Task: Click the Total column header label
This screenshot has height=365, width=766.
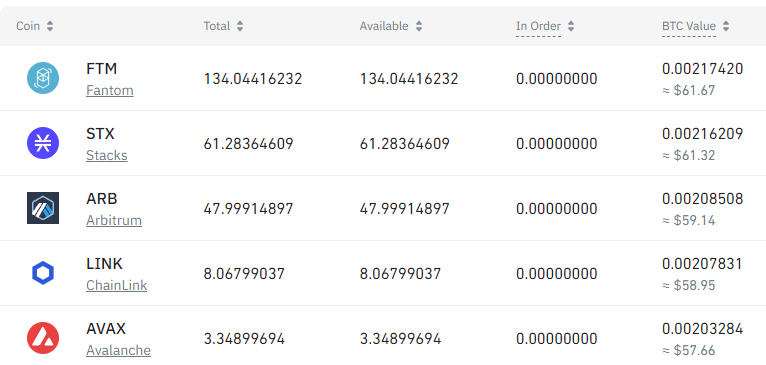Action: click(x=217, y=26)
